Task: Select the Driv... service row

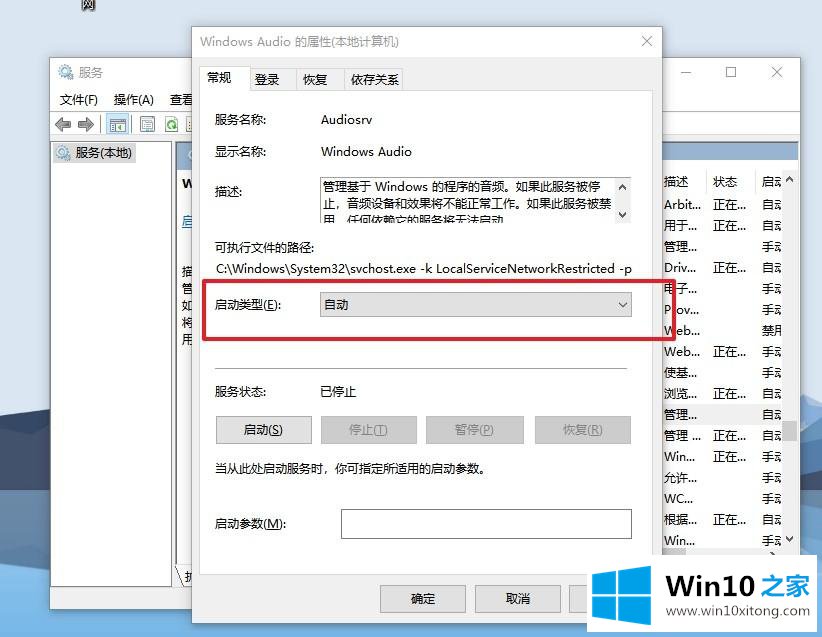Action: (x=722, y=267)
